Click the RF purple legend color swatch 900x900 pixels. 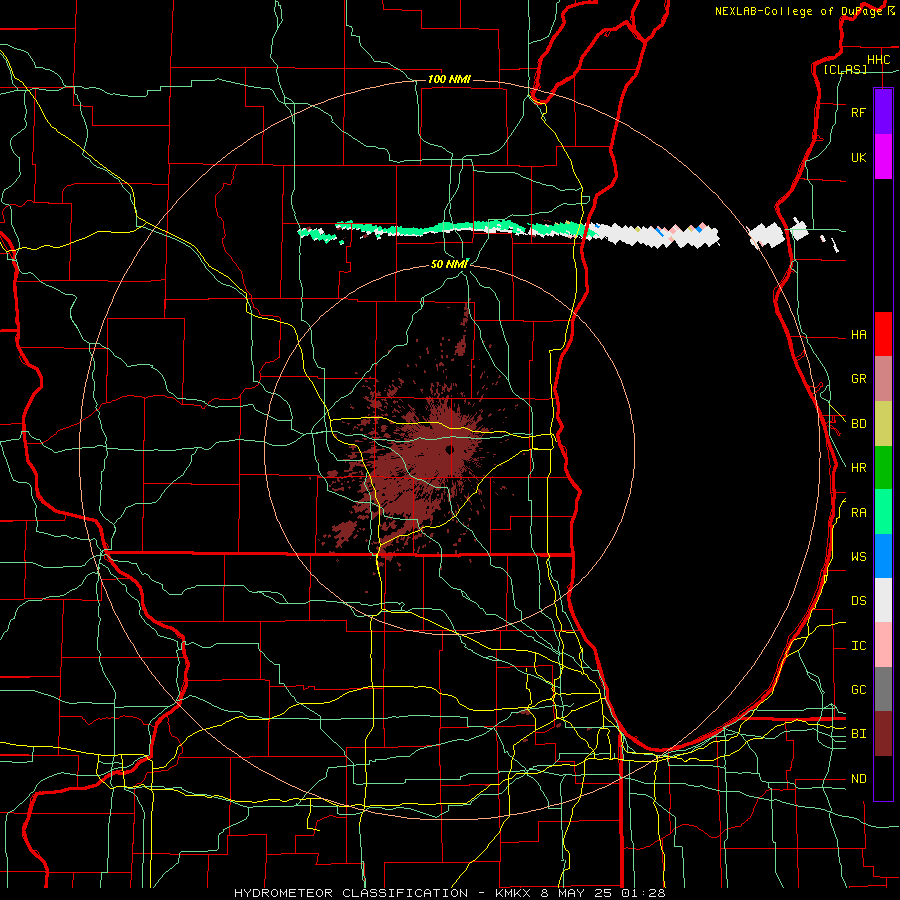pos(883,112)
